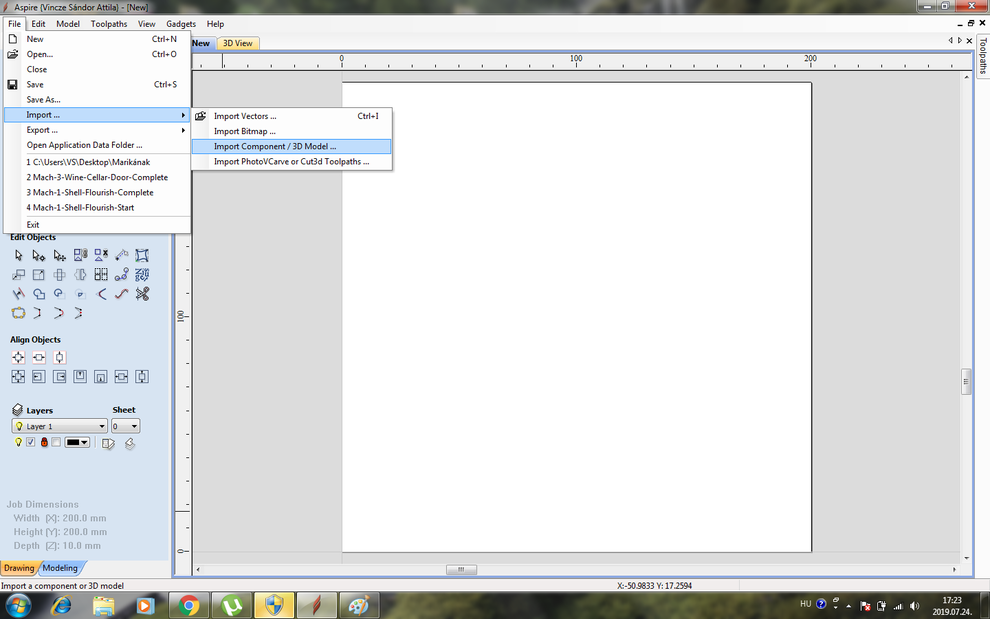Open the Measure tool
This screenshot has width=990, height=619.
[122, 255]
